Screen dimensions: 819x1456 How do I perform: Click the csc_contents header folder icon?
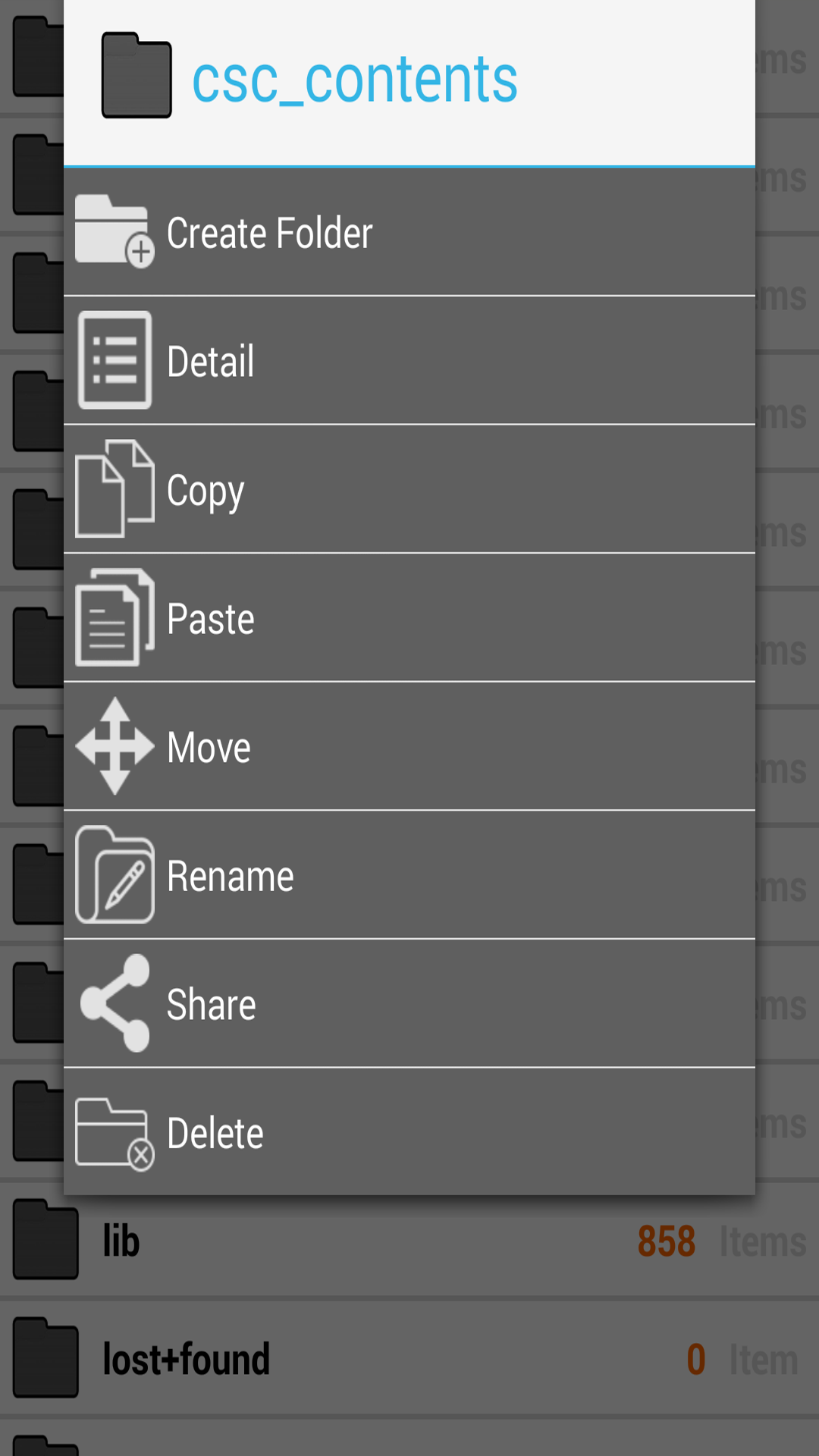tap(136, 76)
